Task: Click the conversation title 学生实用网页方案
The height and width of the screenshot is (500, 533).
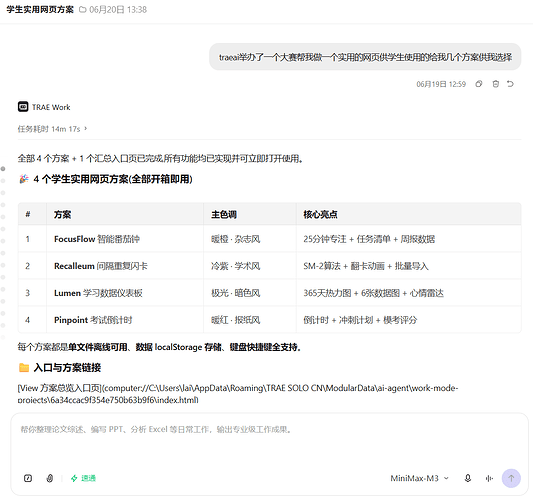Action: pyautogui.click(x=40, y=10)
